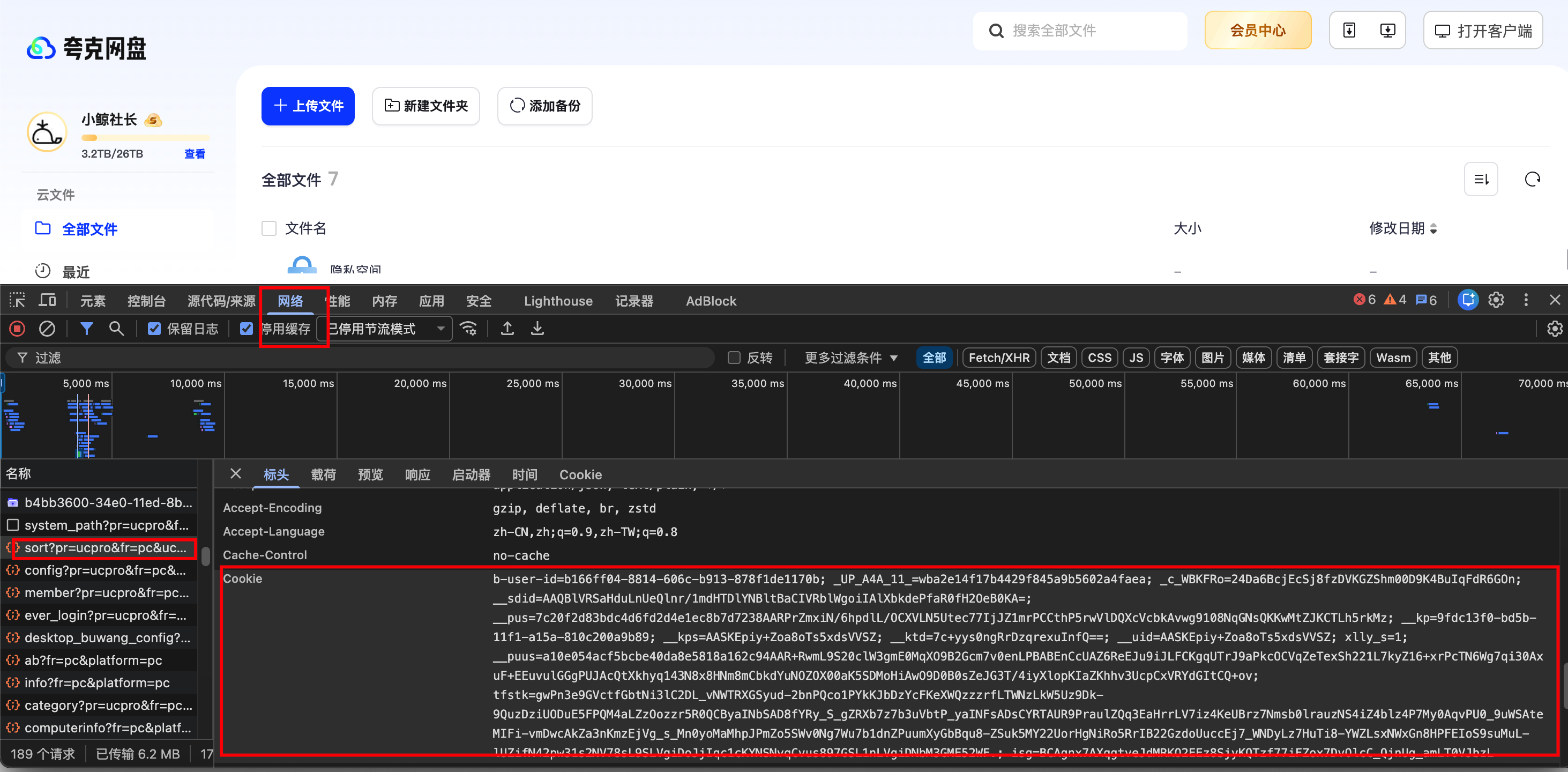Image resolution: width=1568 pixels, height=772 pixels.
Task: Click the 上传文件 button
Action: tap(308, 106)
